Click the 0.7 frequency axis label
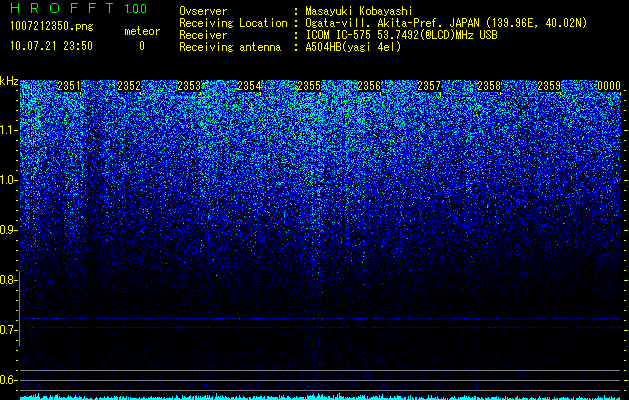 coord(7,330)
